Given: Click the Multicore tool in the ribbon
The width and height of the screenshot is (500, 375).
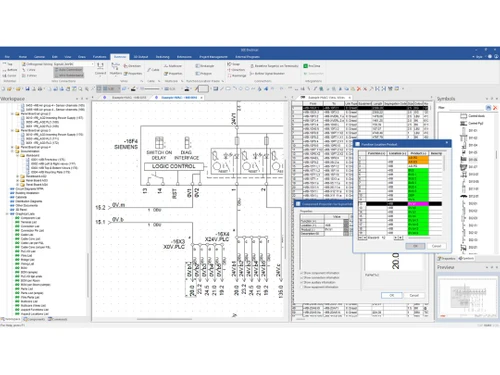Looking at the screenshot, I should [x=173, y=66].
